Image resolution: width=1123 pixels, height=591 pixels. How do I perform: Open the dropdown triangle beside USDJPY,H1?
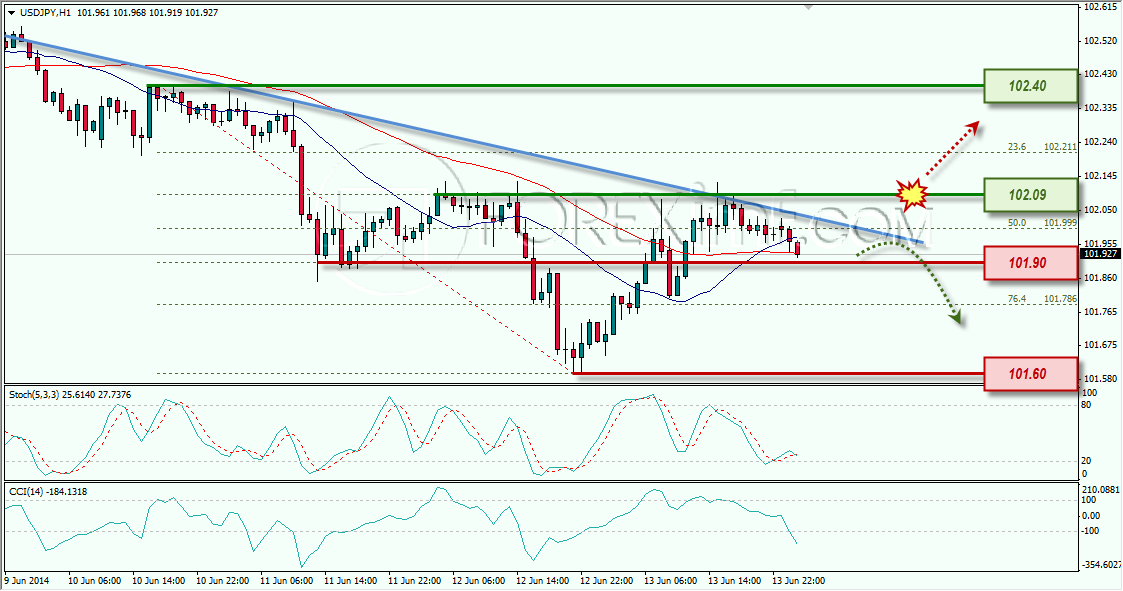click(11, 13)
